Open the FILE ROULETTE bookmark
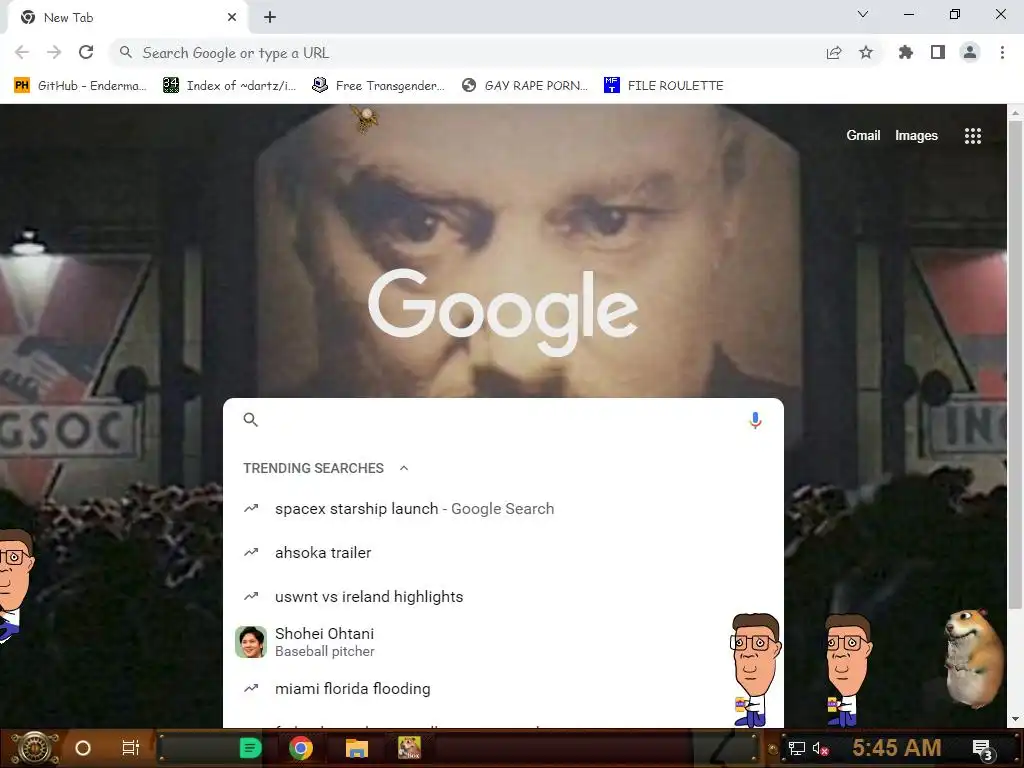The height and width of the screenshot is (768, 1024). click(664, 86)
